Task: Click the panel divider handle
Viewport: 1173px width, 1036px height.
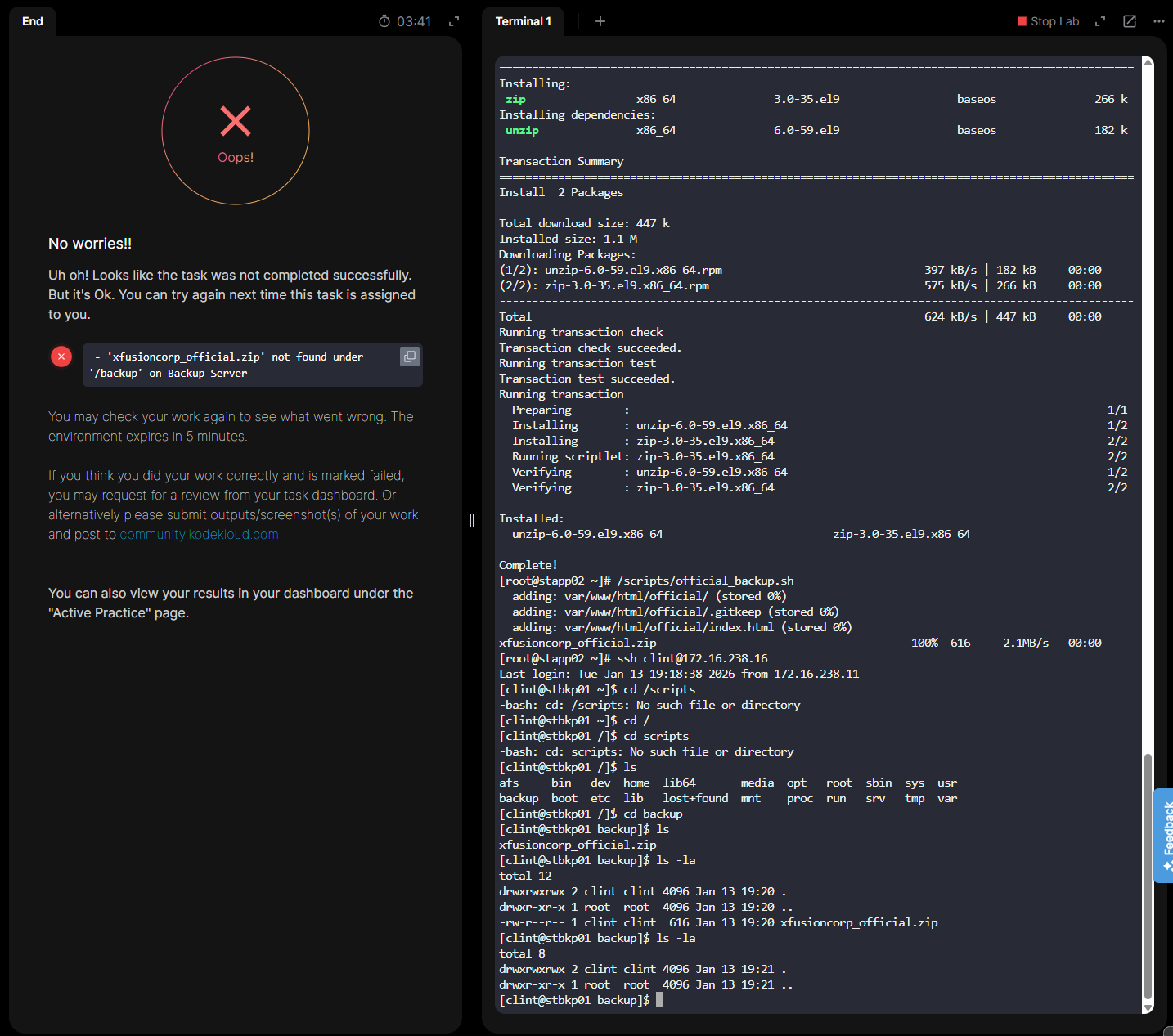Action: tap(472, 520)
